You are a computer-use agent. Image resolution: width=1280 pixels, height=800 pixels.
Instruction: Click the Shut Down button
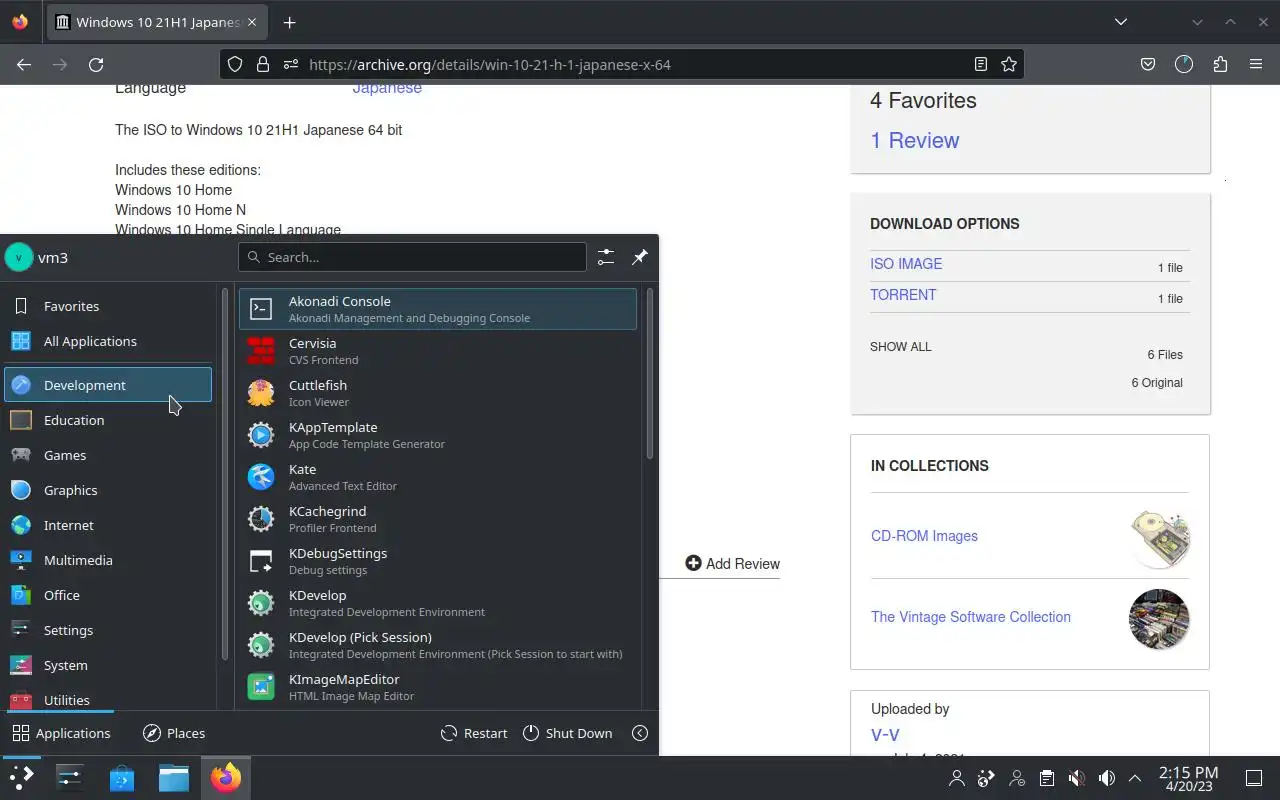(568, 733)
